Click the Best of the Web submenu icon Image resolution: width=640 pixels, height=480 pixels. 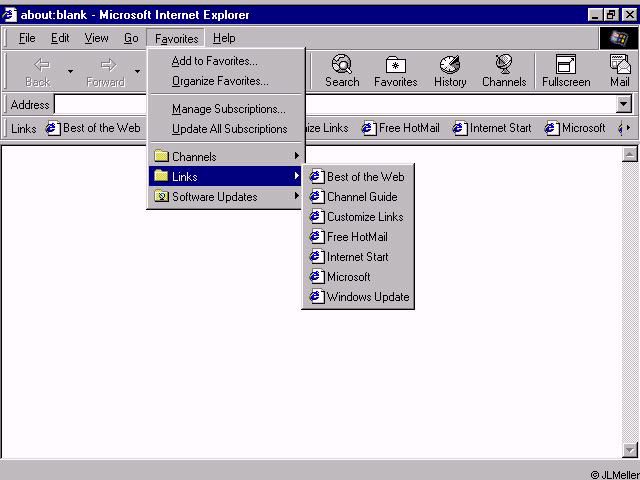click(x=317, y=176)
